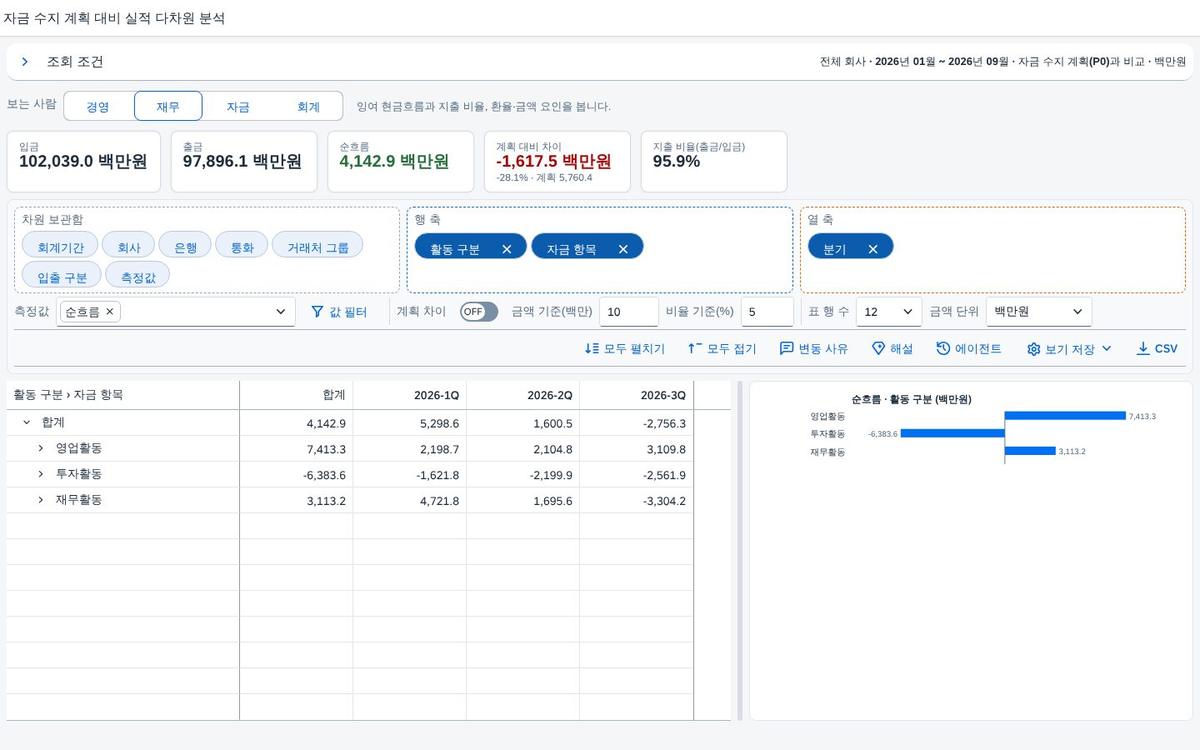Select the 재무활동 chart bar
1200x750 pixels.
pyautogui.click(x=1030, y=451)
